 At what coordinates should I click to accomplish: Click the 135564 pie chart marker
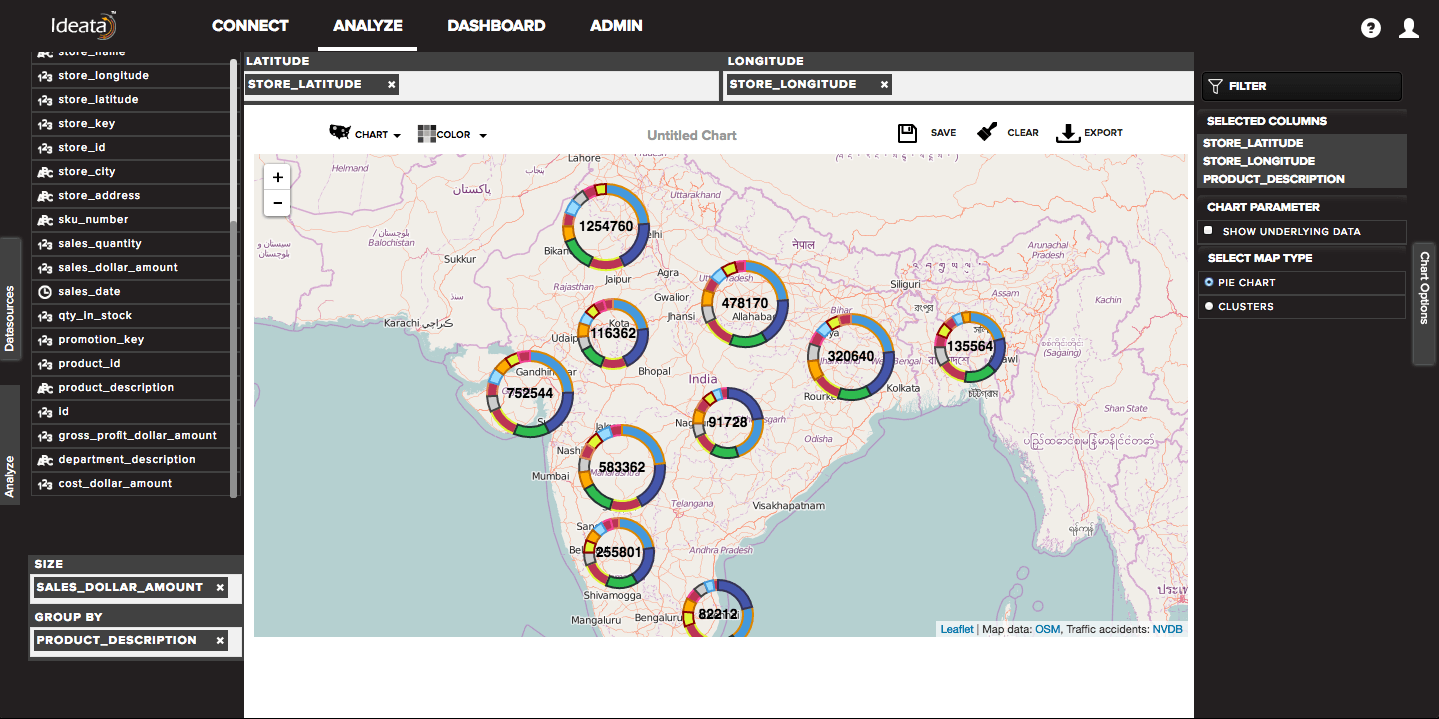tap(970, 346)
